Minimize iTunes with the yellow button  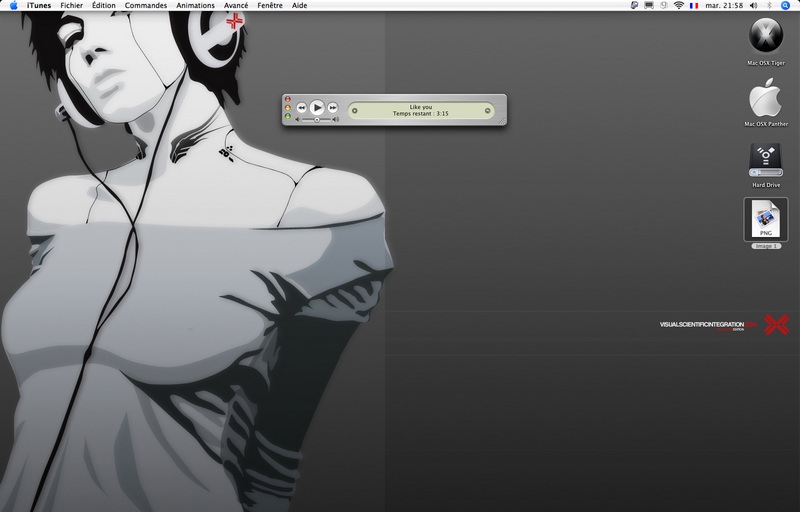288,108
